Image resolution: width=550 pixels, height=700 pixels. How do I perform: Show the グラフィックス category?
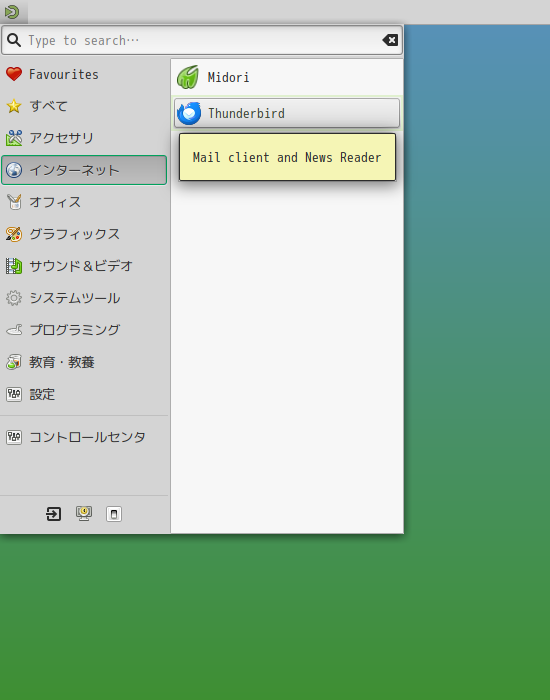pos(84,234)
